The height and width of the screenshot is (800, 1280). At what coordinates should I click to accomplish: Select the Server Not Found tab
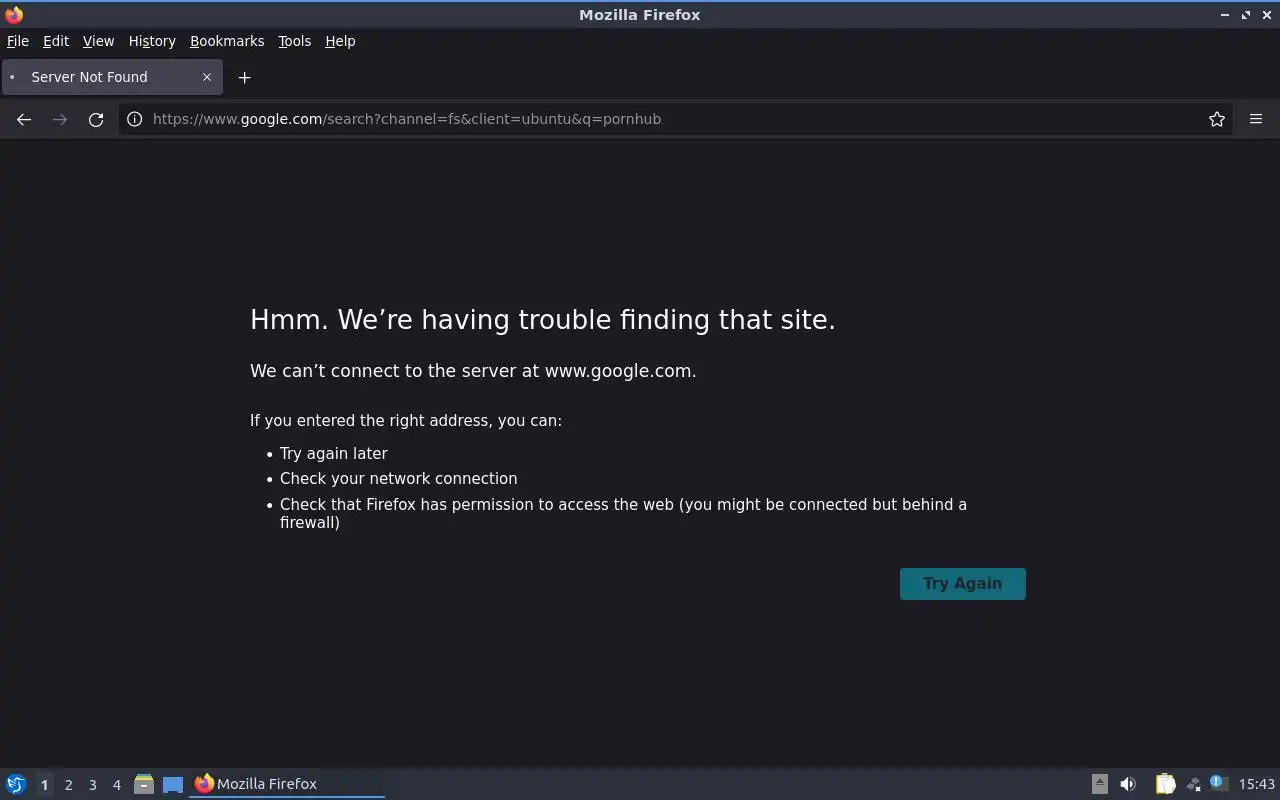[x=112, y=77]
